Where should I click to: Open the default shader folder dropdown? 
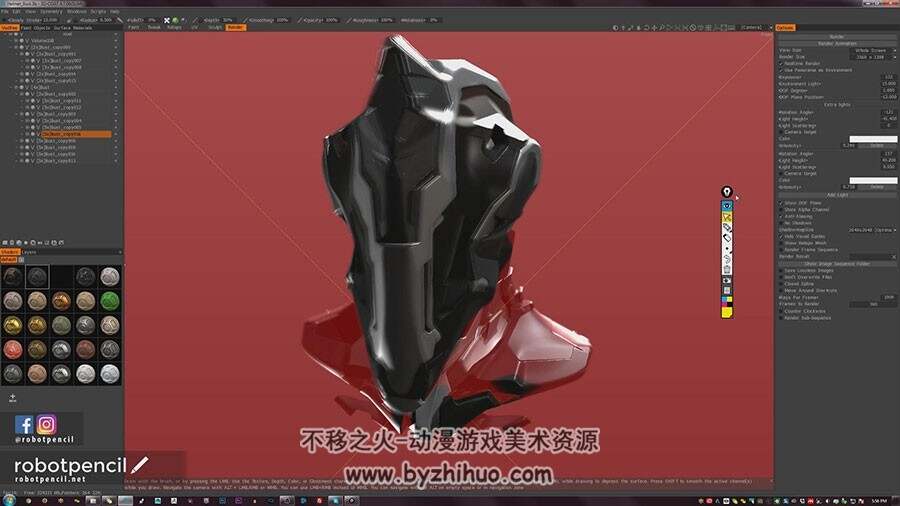(21, 259)
